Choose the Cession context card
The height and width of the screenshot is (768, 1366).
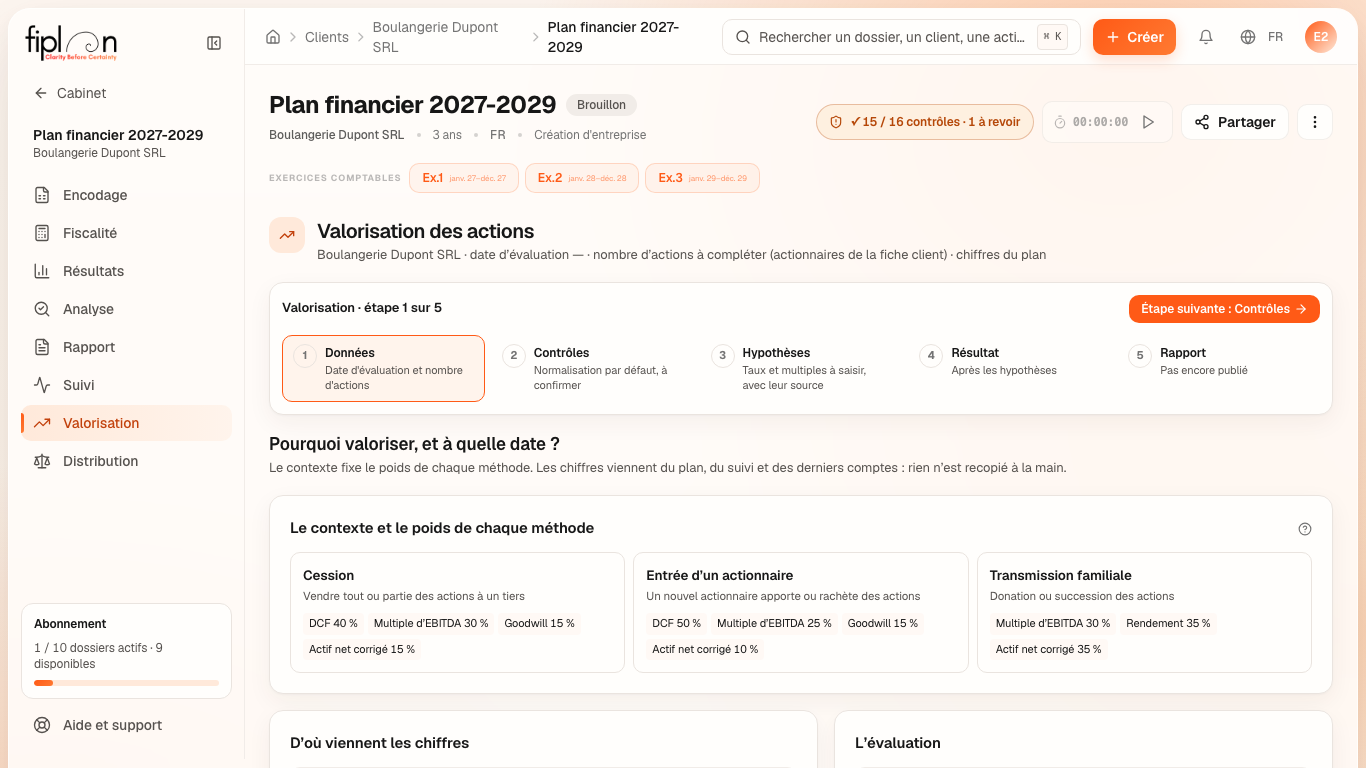(457, 613)
